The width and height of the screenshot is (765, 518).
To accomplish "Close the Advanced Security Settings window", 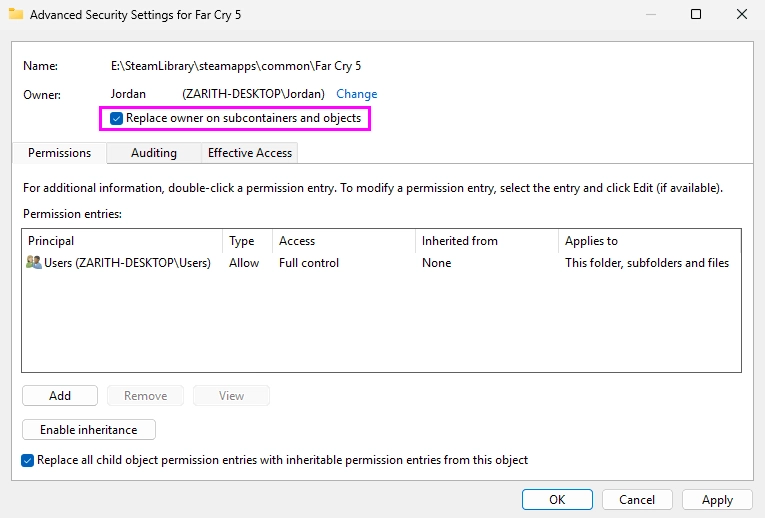I will pos(742,14).
